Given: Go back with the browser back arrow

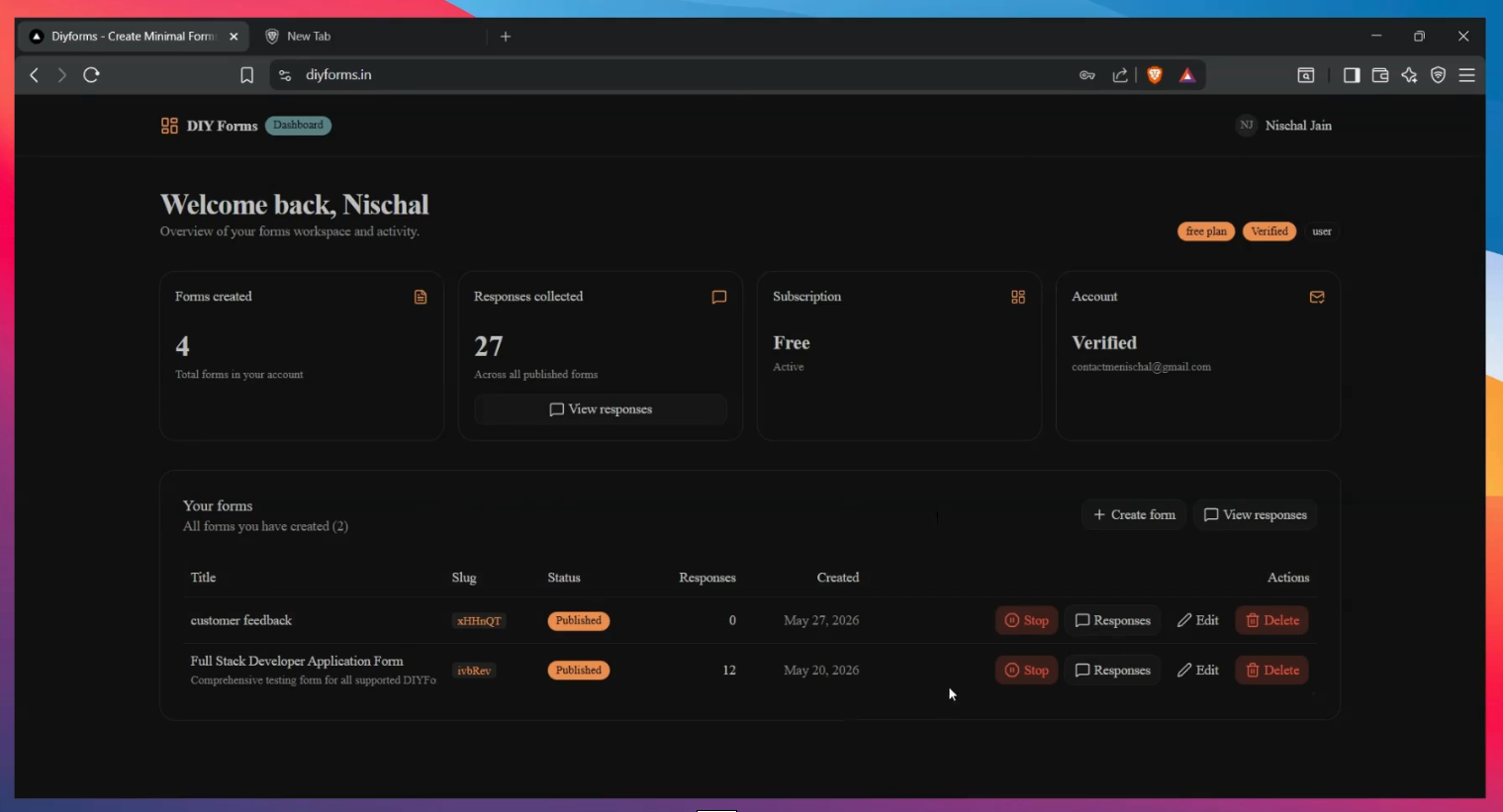Looking at the screenshot, I should click(x=35, y=75).
